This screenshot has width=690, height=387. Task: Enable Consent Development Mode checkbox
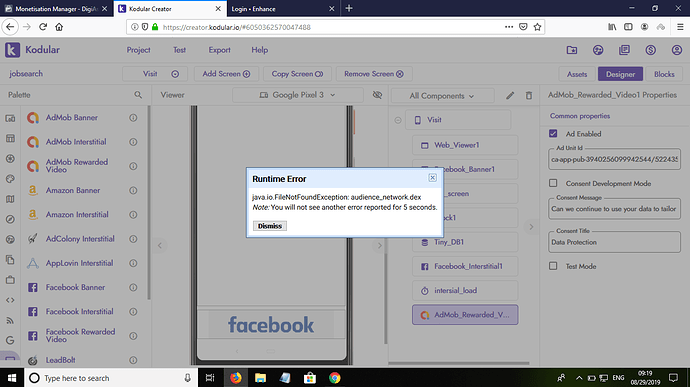pyautogui.click(x=553, y=183)
